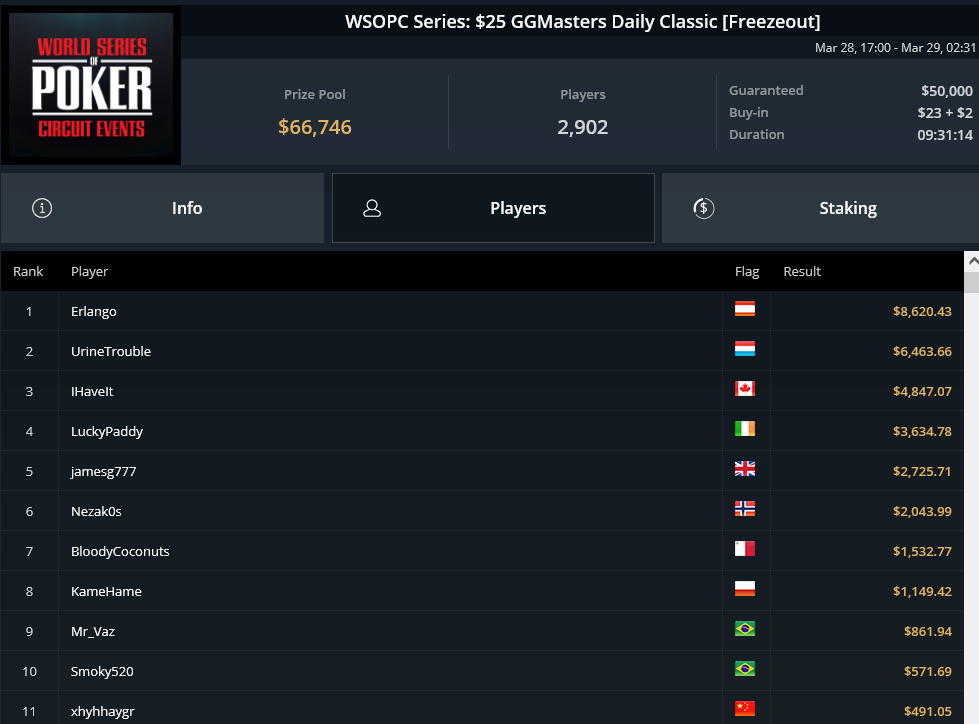Click the World Series of Poker logo
979x724 pixels.
pyautogui.click(x=91, y=85)
